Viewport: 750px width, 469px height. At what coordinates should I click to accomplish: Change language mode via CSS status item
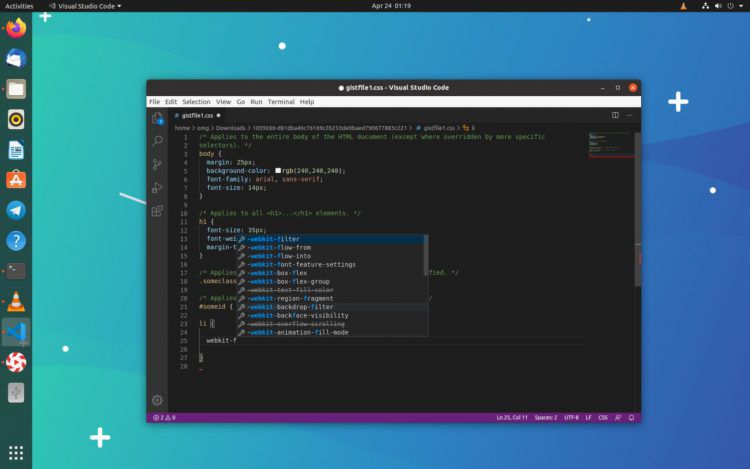(x=603, y=417)
